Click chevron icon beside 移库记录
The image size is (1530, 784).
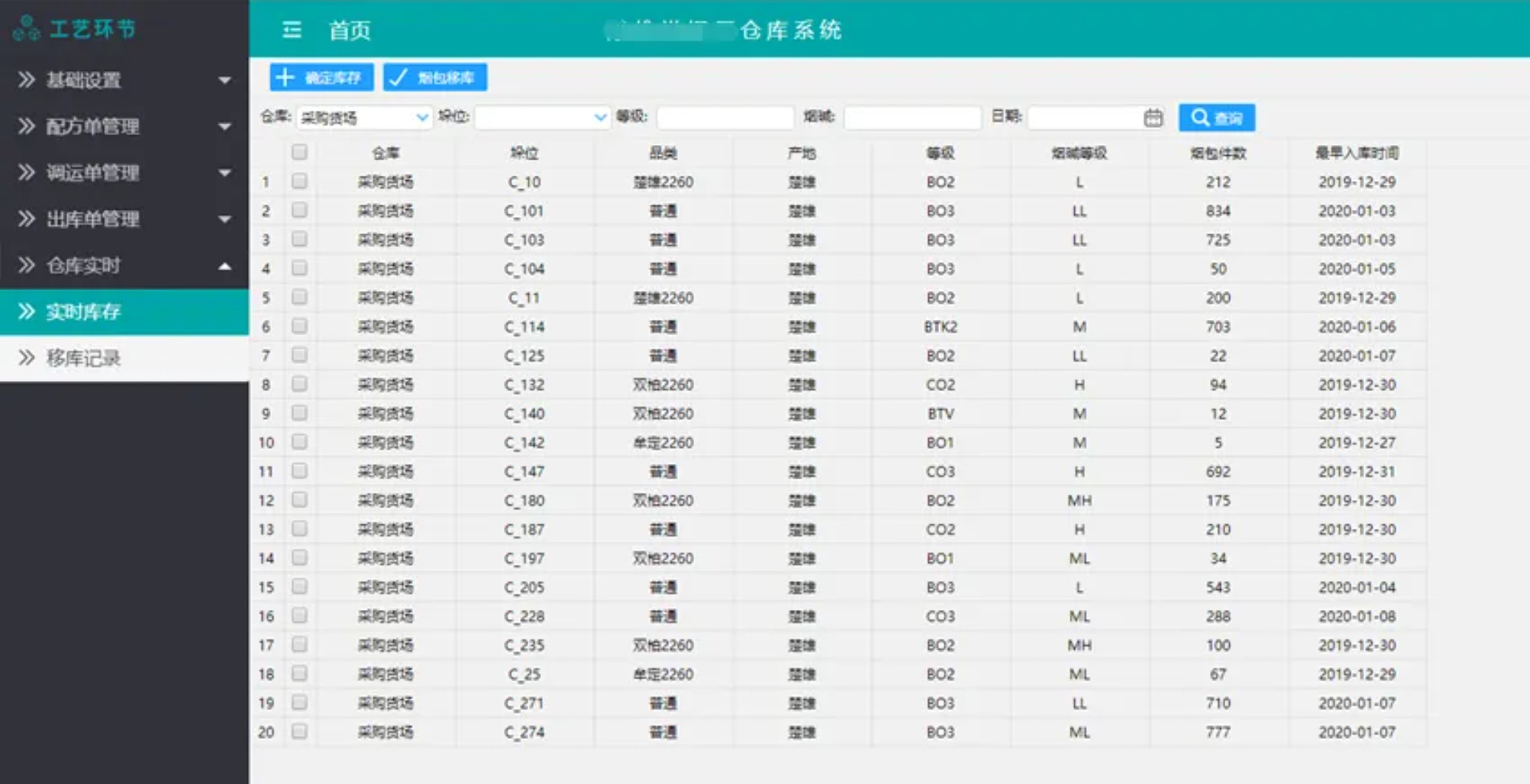[x=27, y=358]
